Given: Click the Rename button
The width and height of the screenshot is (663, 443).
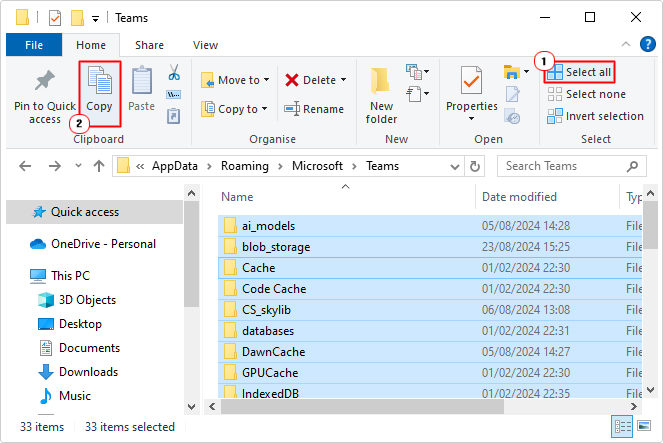Looking at the screenshot, I should pos(314,109).
